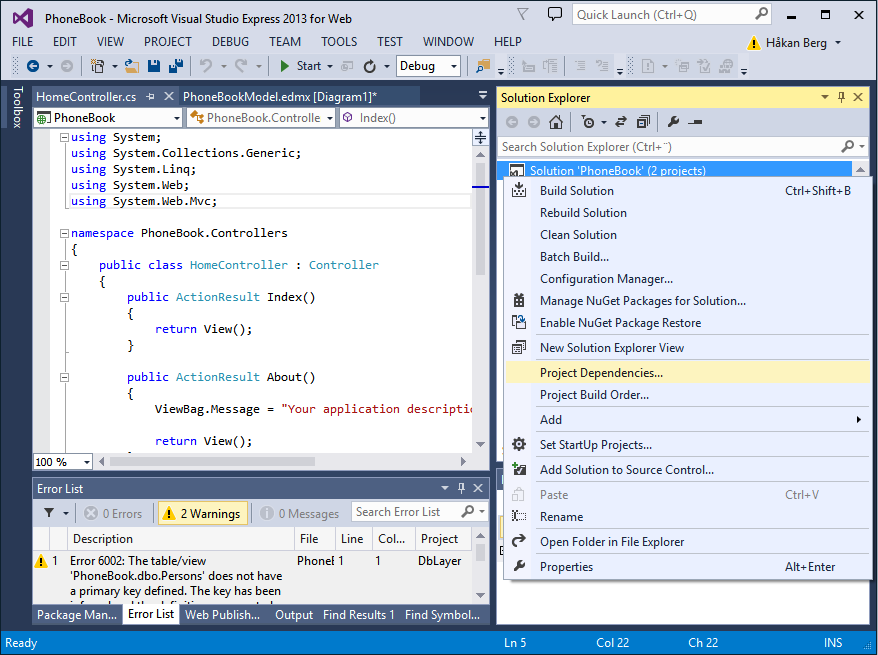Select Set StartUp Projects... option
Screen dimensions: 878x655
[x=688, y=445]
